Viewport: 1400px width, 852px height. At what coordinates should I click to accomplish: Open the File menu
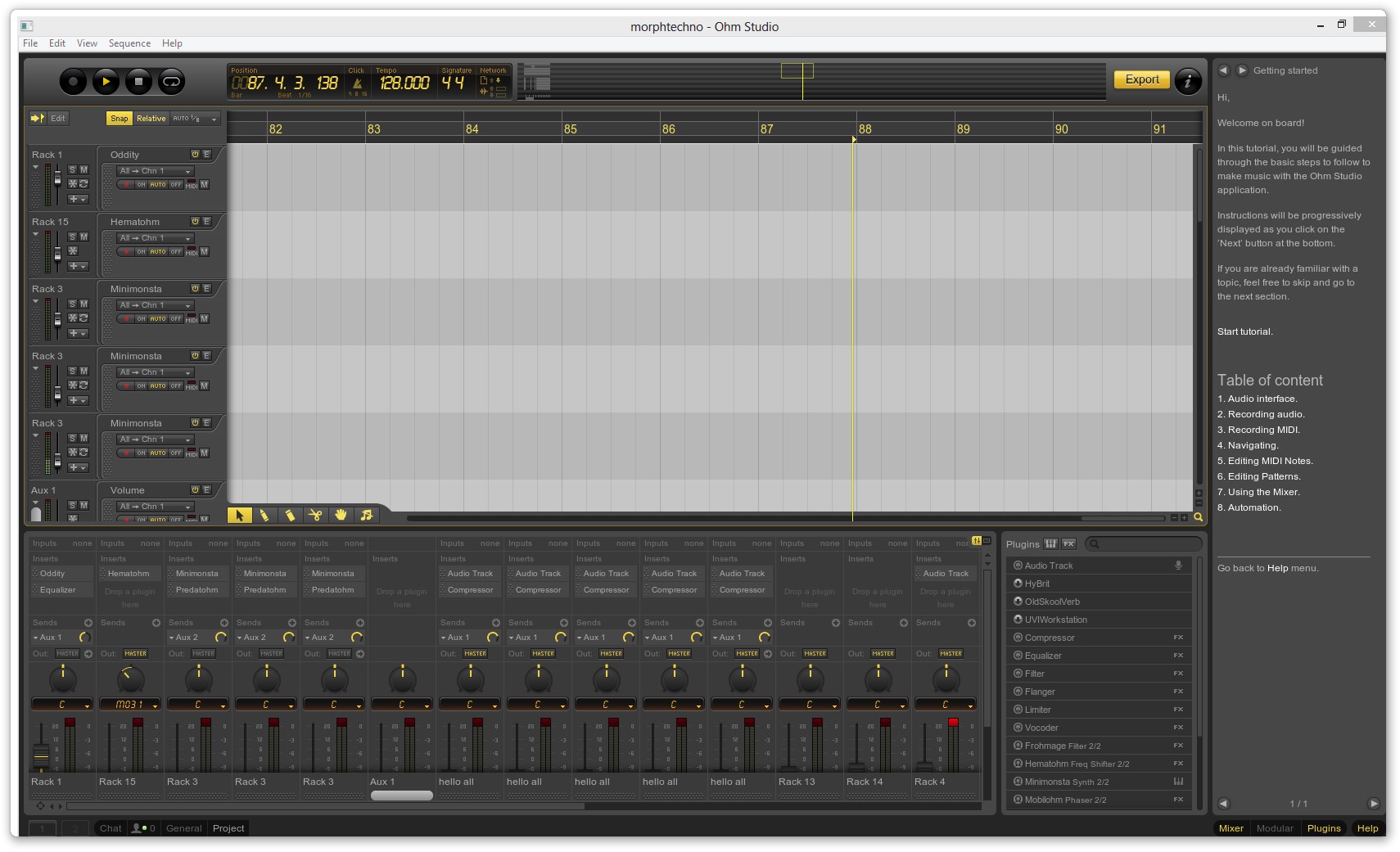(x=30, y=43)
